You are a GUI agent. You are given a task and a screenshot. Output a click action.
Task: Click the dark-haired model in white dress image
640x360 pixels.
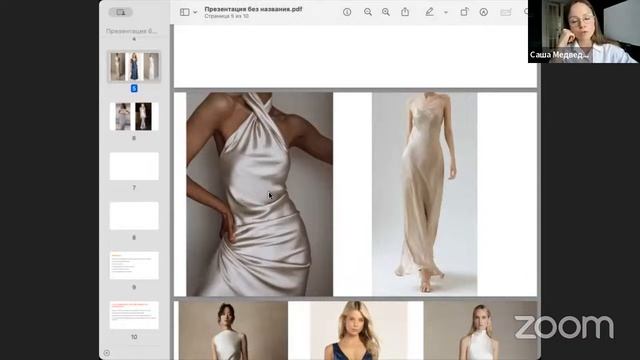(233, 331)
